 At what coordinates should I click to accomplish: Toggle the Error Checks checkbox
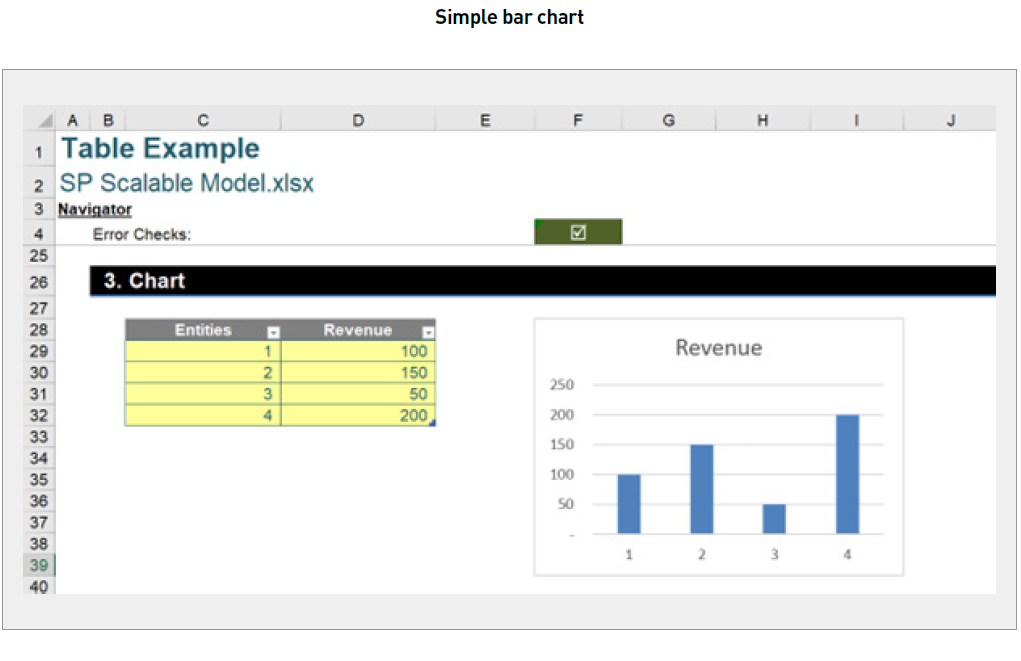pyautogui.click(x=578, y=231)
